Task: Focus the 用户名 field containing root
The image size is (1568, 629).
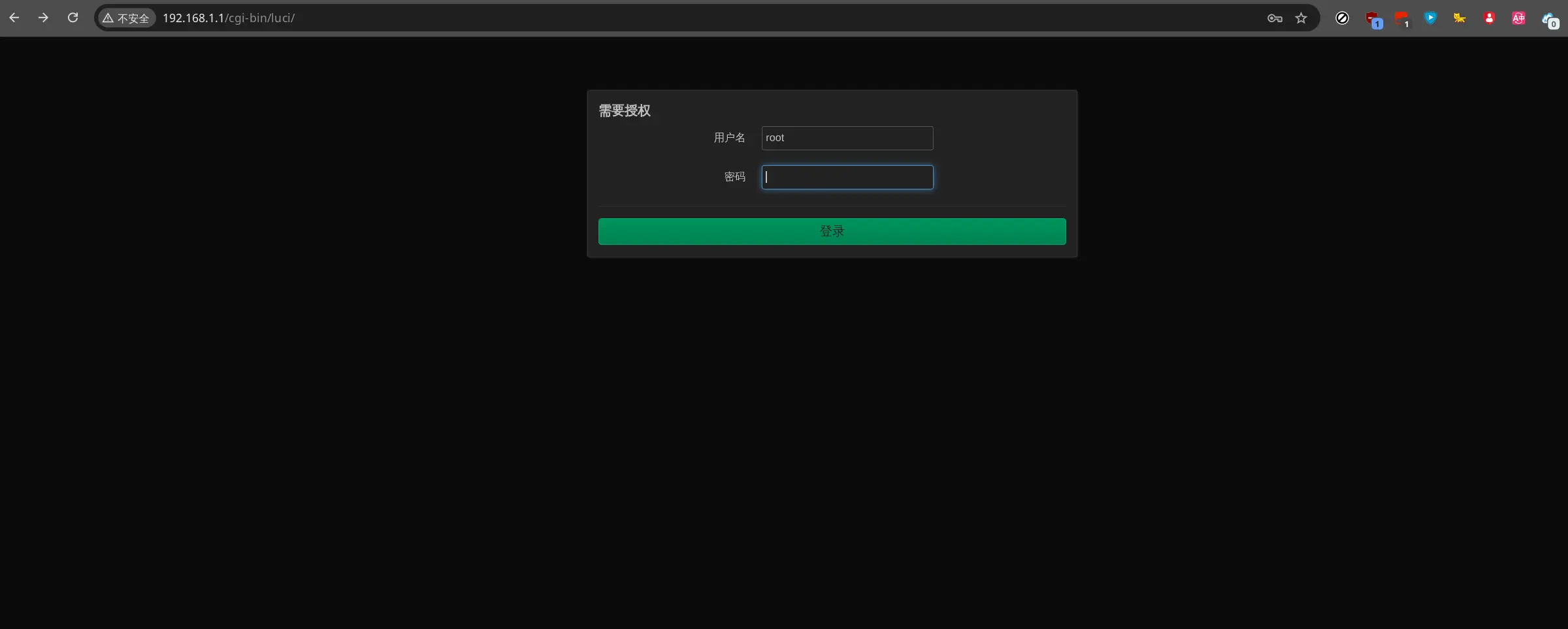Action: 847,138
